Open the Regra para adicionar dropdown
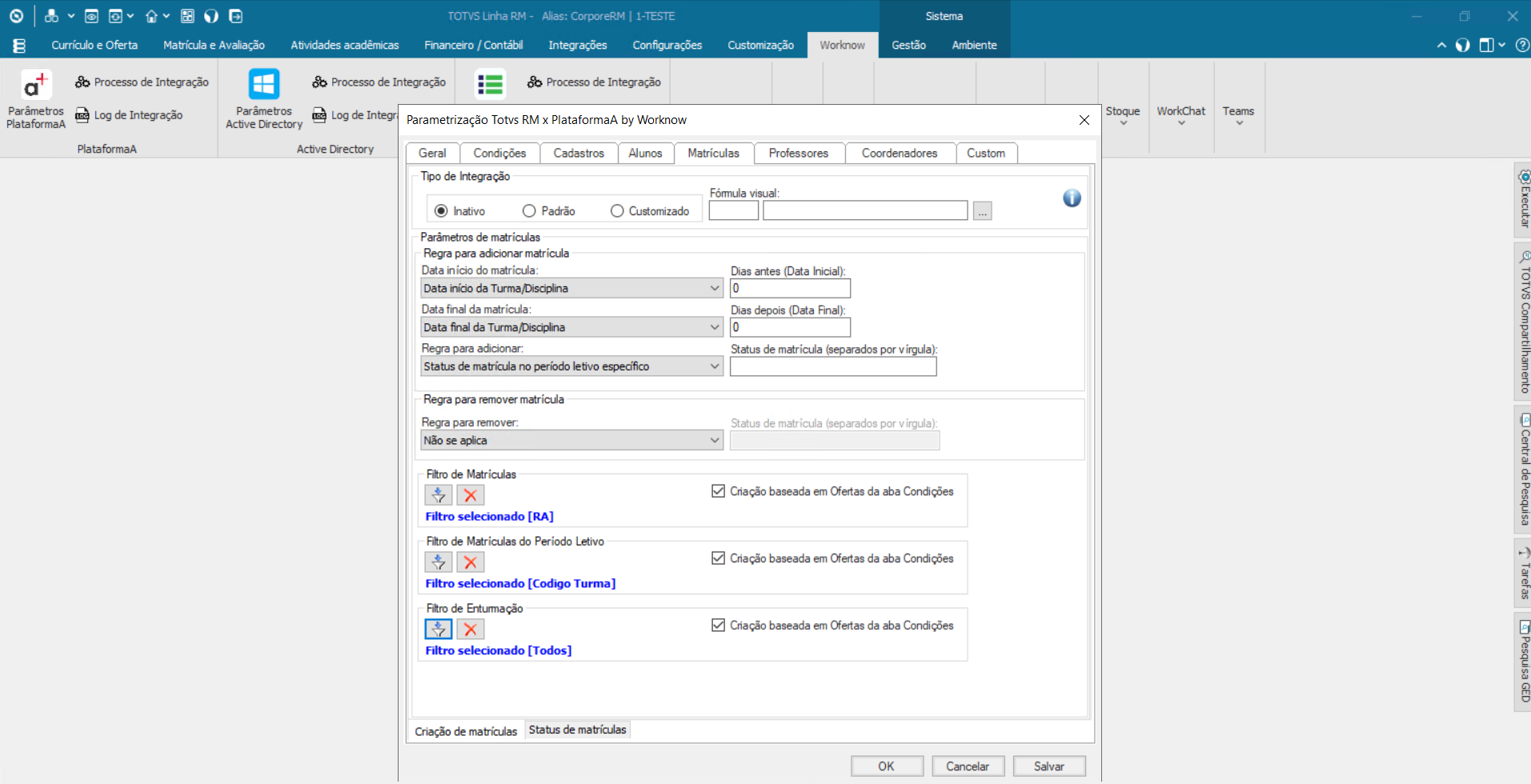 click(714, 366)
